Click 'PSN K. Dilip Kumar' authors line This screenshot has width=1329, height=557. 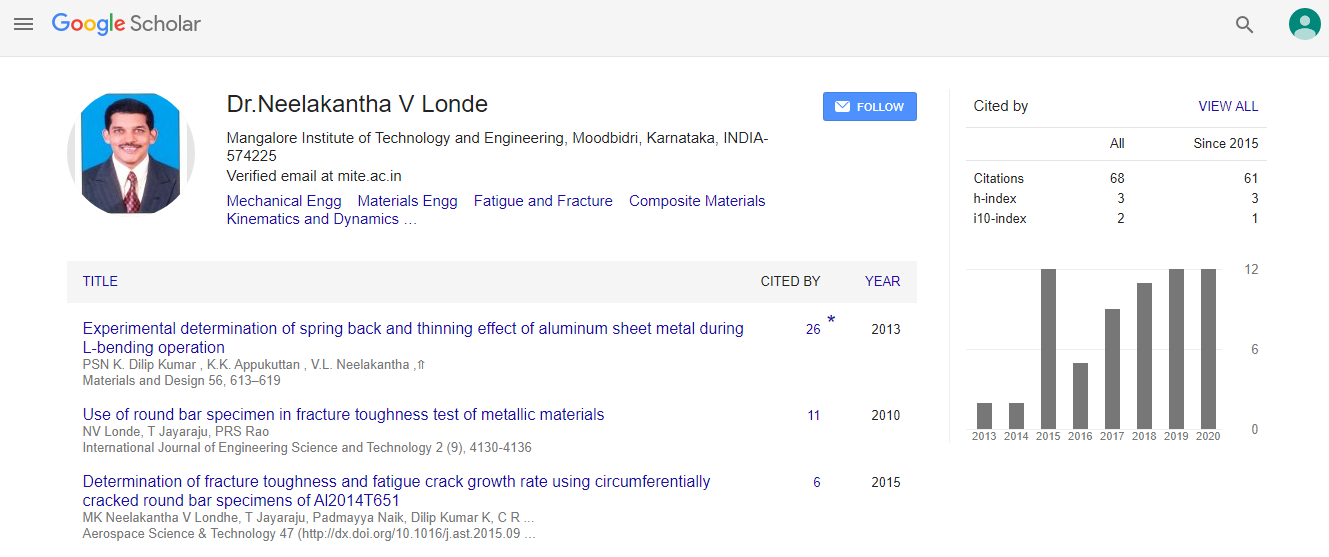254,365
